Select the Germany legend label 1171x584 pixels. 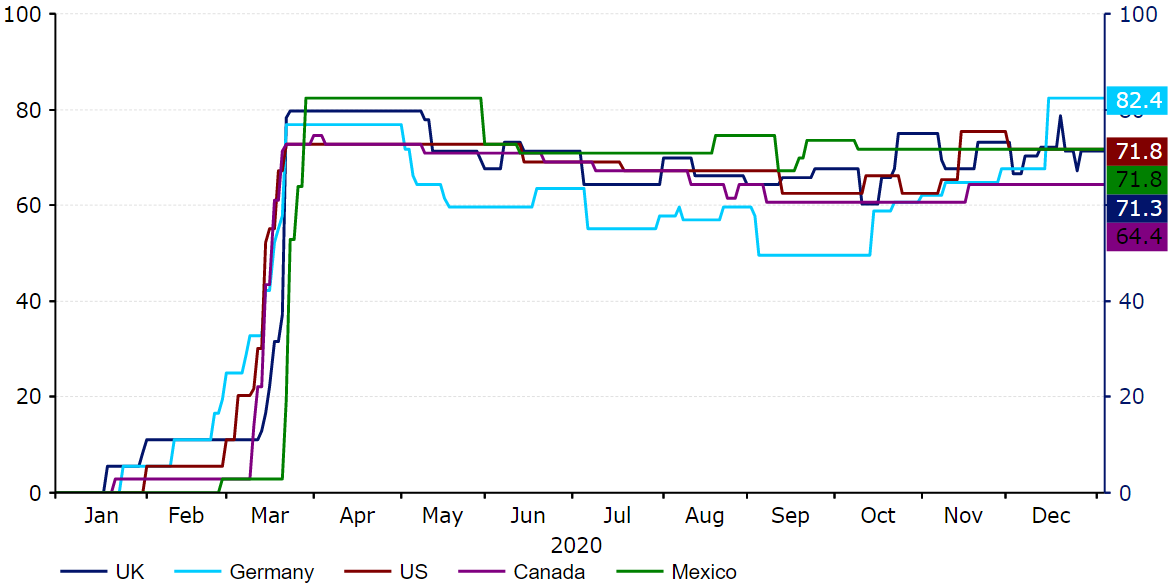tap(271, 572)
